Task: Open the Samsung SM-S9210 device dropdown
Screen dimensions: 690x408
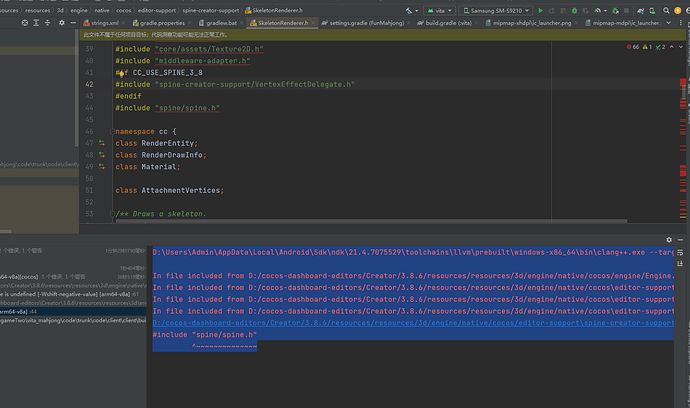Action: coord(495,11)
